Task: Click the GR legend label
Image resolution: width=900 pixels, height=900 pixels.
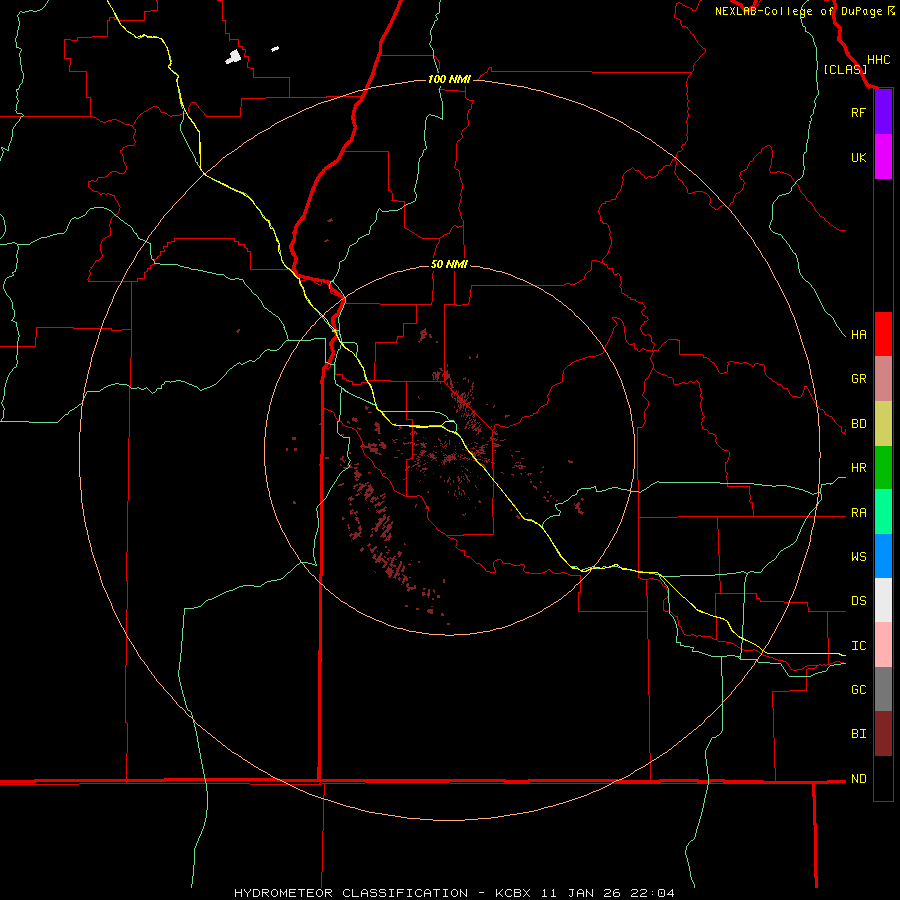Action: pos(858,379)
